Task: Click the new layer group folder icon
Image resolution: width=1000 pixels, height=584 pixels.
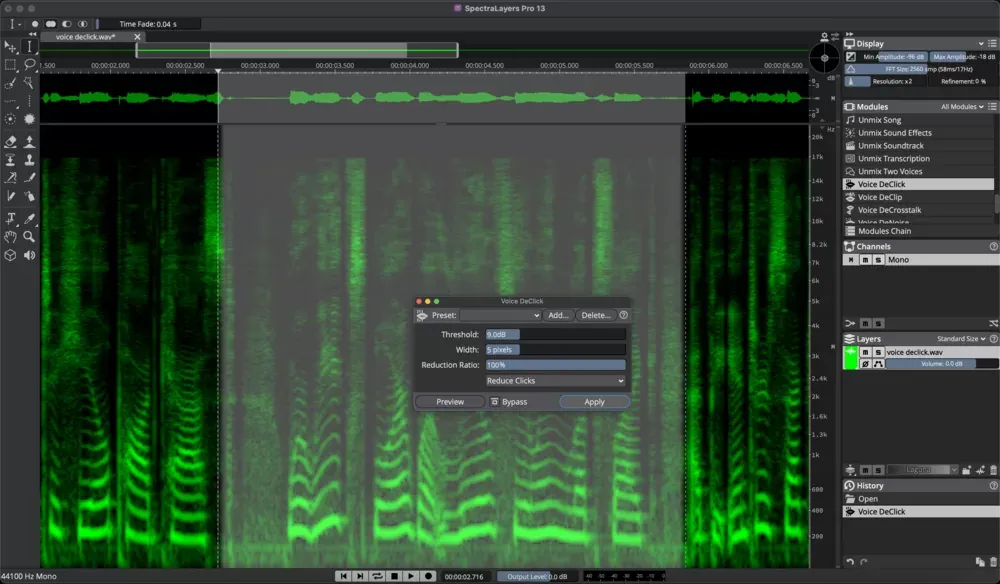Action: click(x=966, y=471)
